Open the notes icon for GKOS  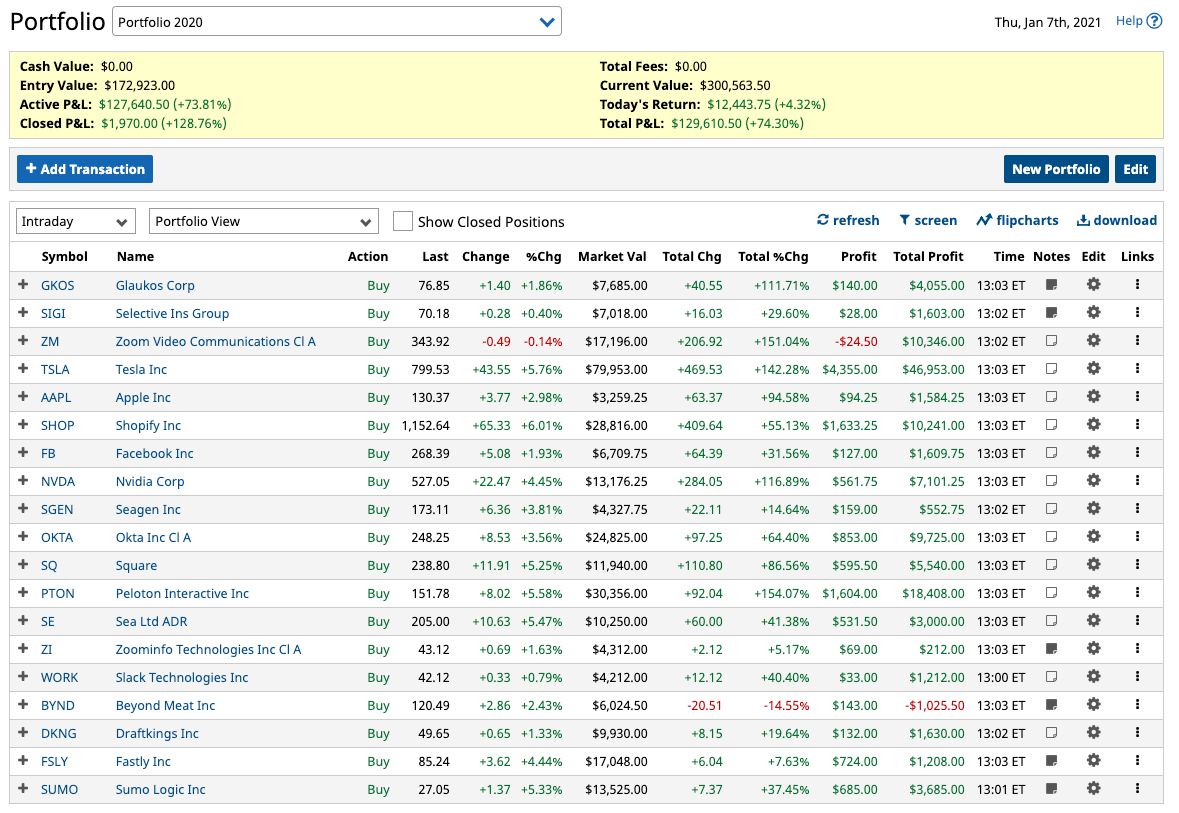[1051, 284]
